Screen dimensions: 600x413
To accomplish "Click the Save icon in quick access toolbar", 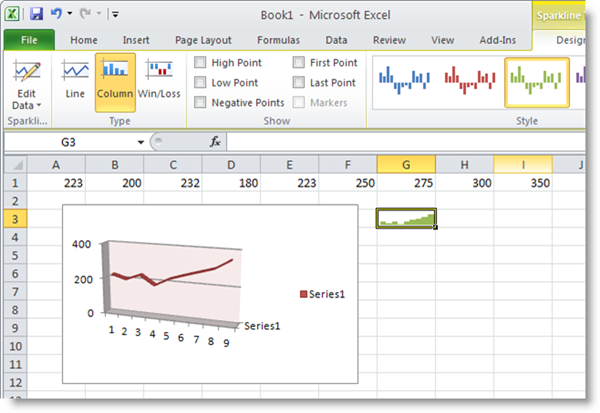I will pos(36,14).
